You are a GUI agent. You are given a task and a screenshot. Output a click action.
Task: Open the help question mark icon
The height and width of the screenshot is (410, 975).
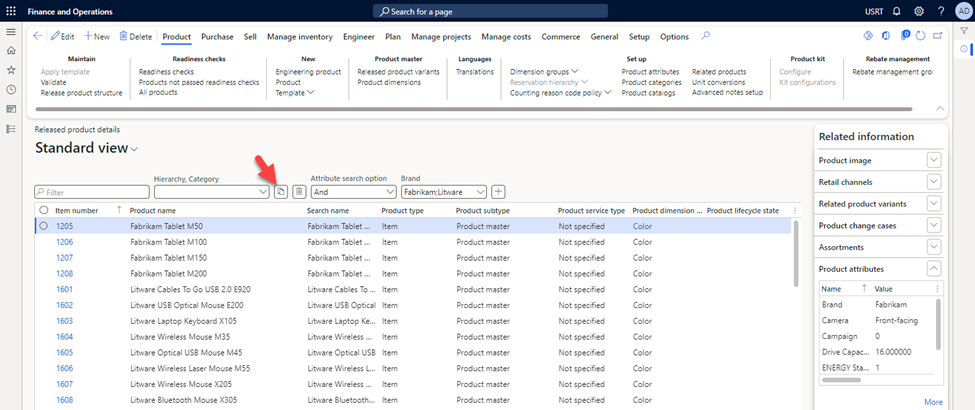[941, 11]
